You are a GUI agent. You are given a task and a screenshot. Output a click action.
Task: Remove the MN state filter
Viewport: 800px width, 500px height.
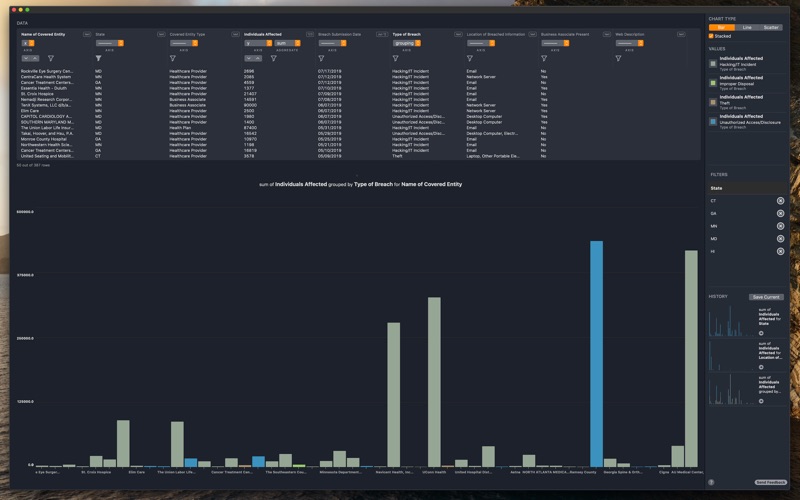pyautogui.click(x=780, y=226)
